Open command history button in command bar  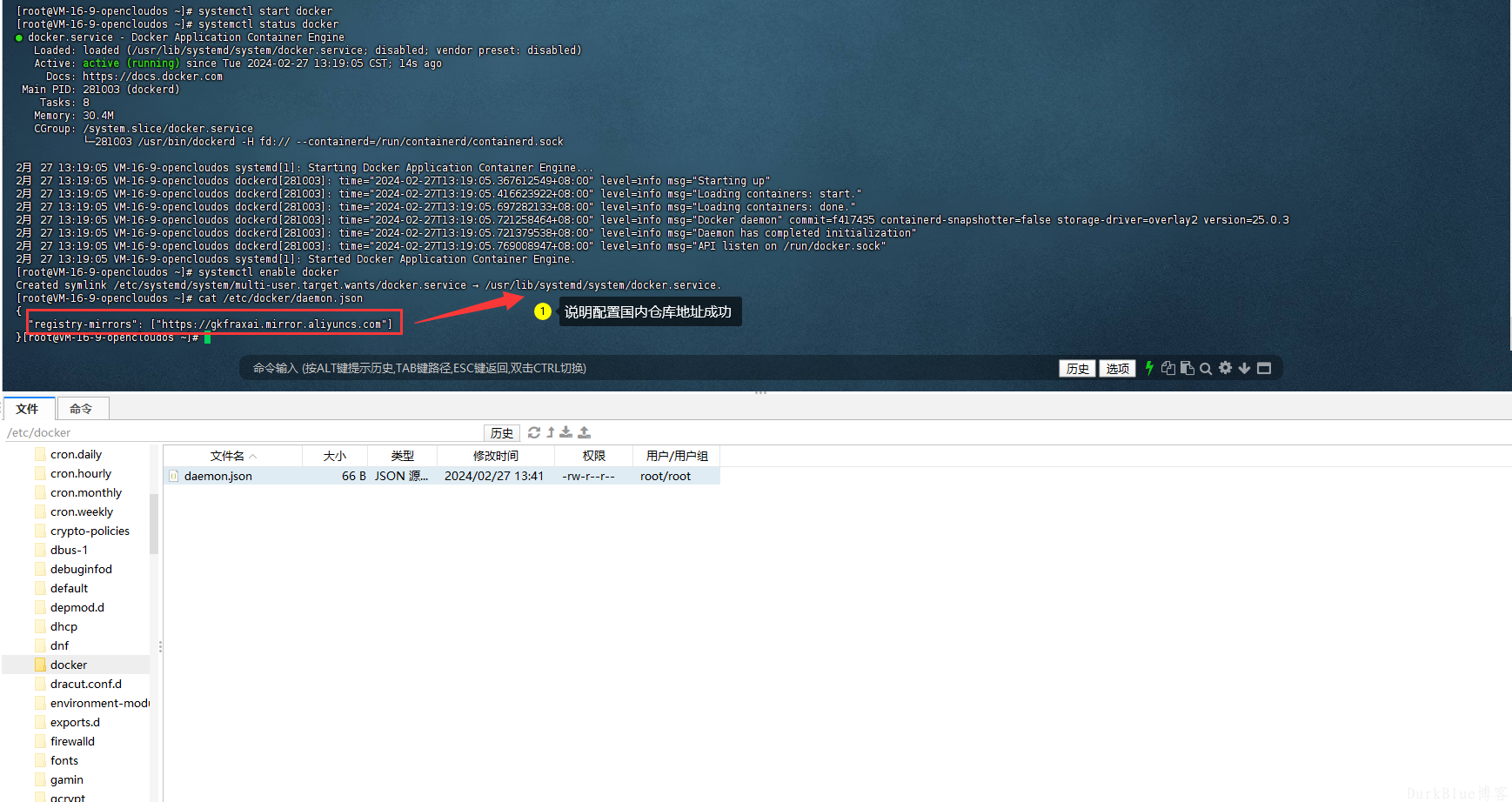1077,368
